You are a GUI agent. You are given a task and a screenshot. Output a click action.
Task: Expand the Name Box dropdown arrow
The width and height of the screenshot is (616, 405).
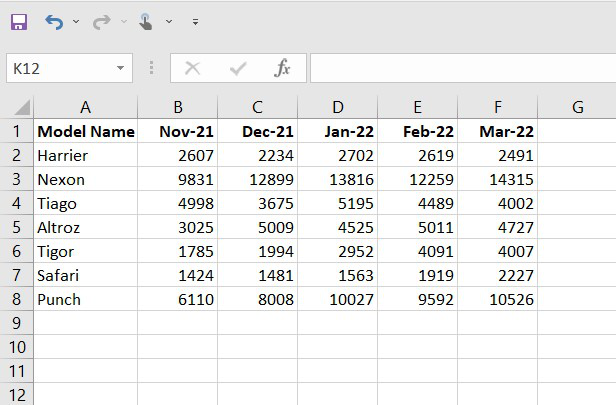(120, 68)
